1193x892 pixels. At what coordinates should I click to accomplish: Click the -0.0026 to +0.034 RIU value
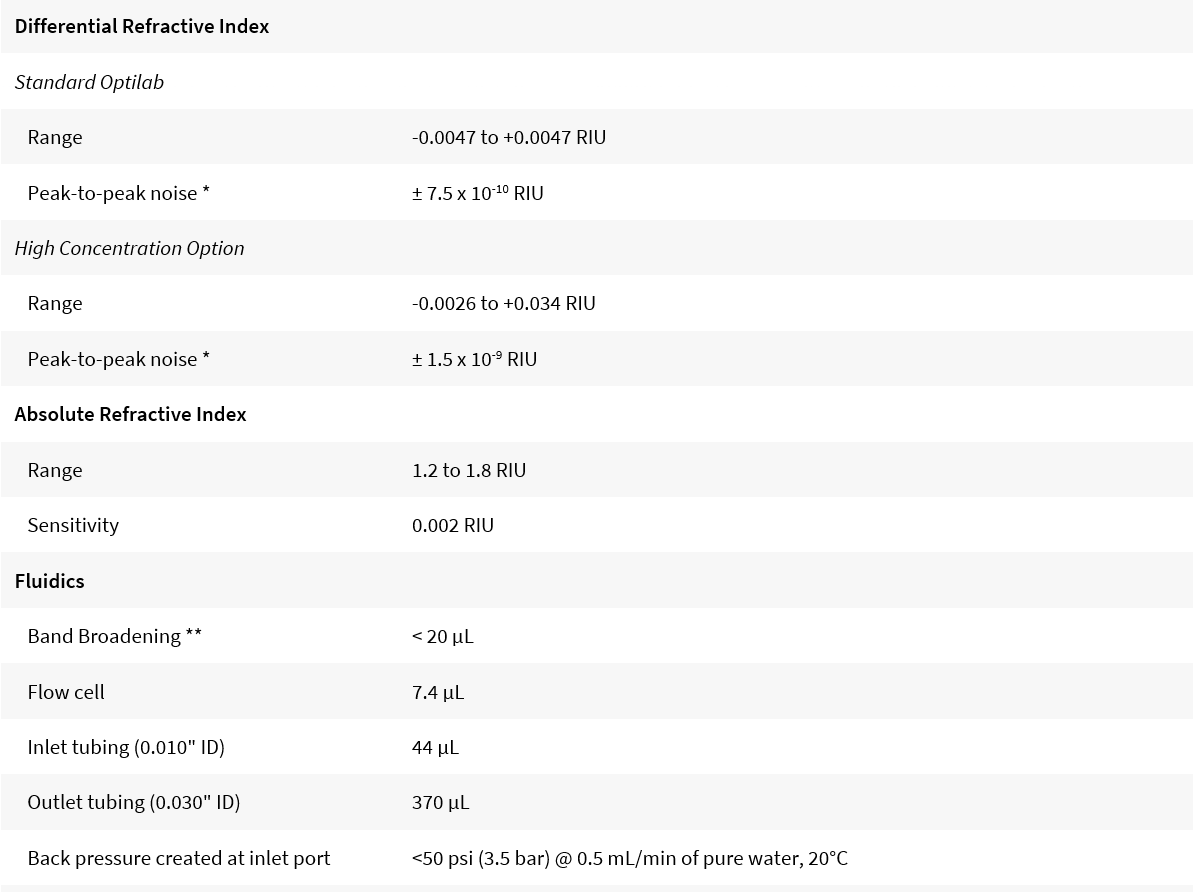coord(503,303)
